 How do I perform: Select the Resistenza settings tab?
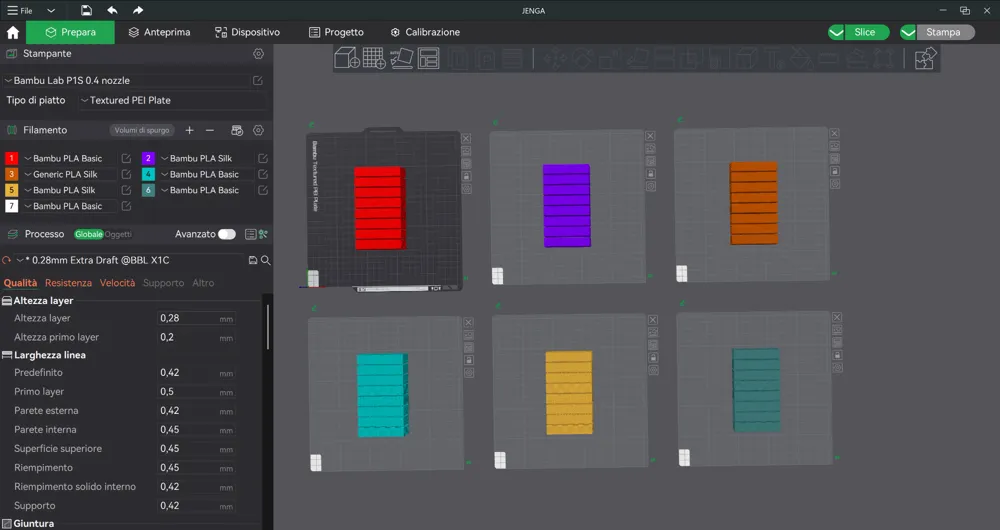[x=68, y=283]
